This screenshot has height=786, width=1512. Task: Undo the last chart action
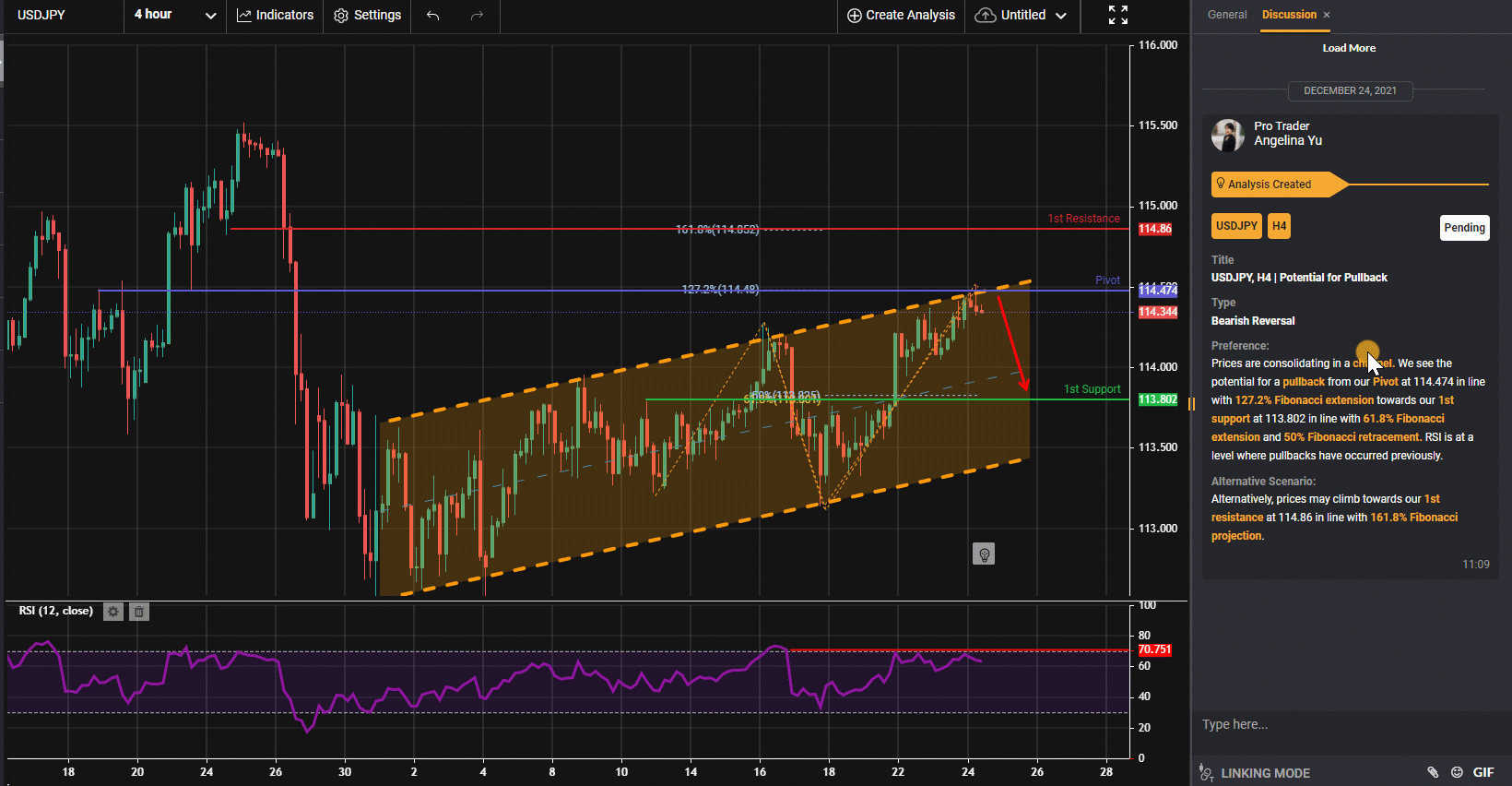(x=432, y=15)
